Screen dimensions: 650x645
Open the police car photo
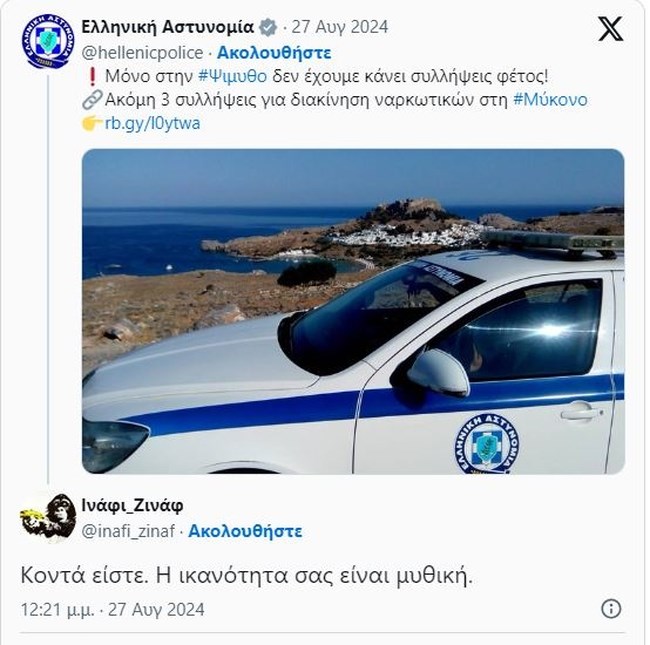(x=353, y=311)
